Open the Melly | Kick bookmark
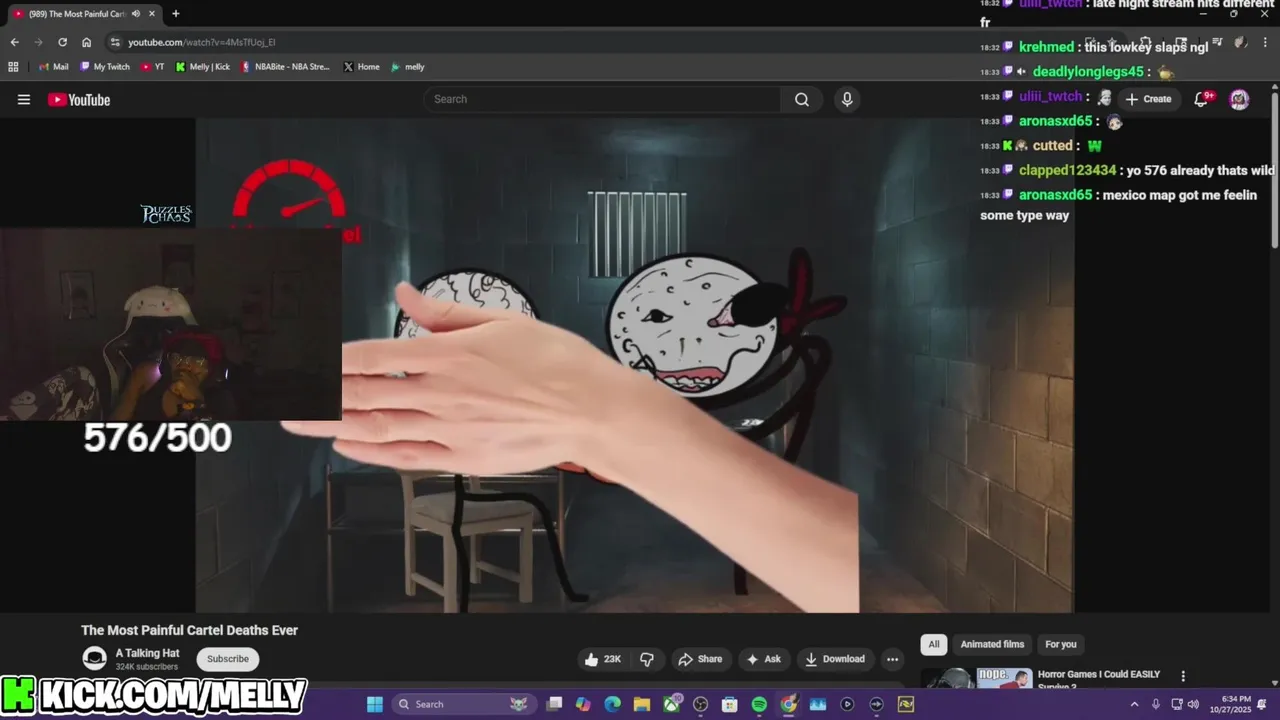1280x720 pixels. pos(203,67)
